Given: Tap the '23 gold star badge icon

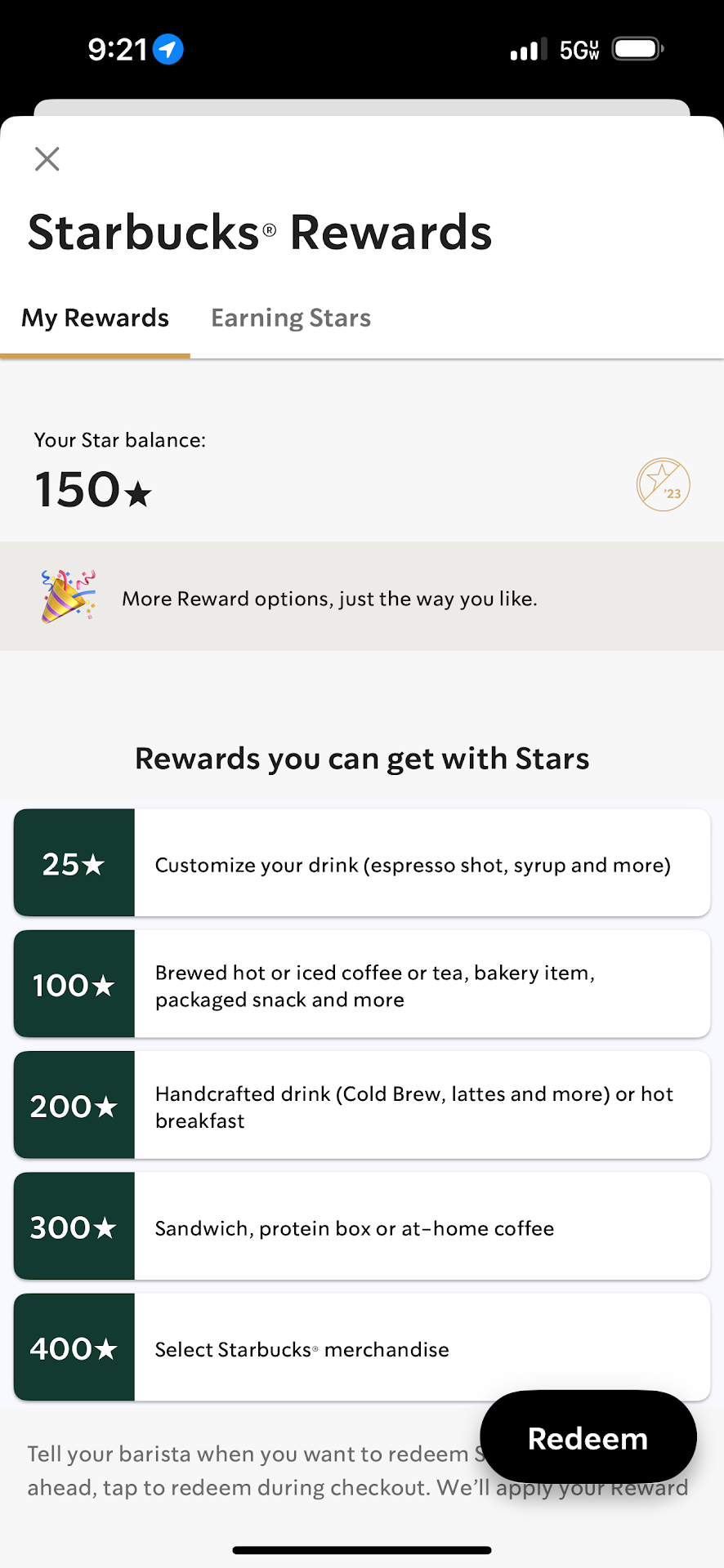Looking at the screenshot, I should (663, 484).
